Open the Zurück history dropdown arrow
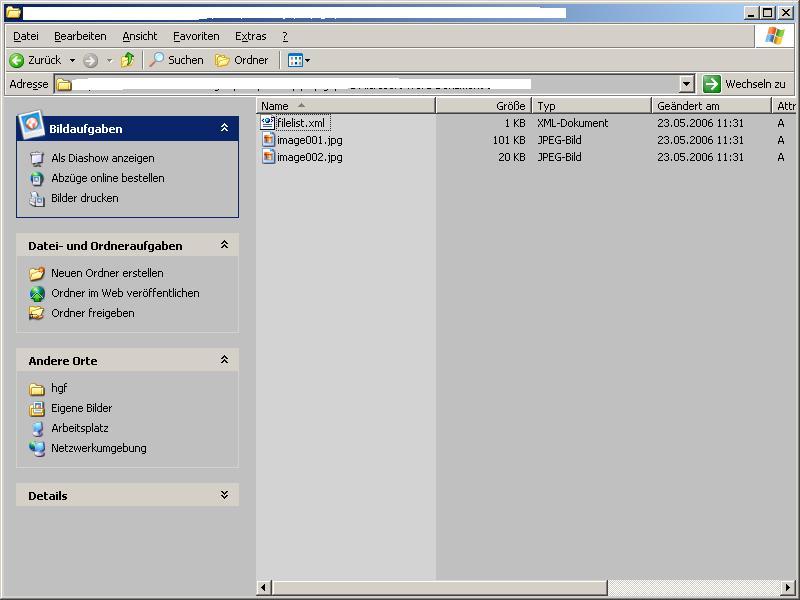The height and width of the screenshot is (600, 800). (x=72, y=61)
